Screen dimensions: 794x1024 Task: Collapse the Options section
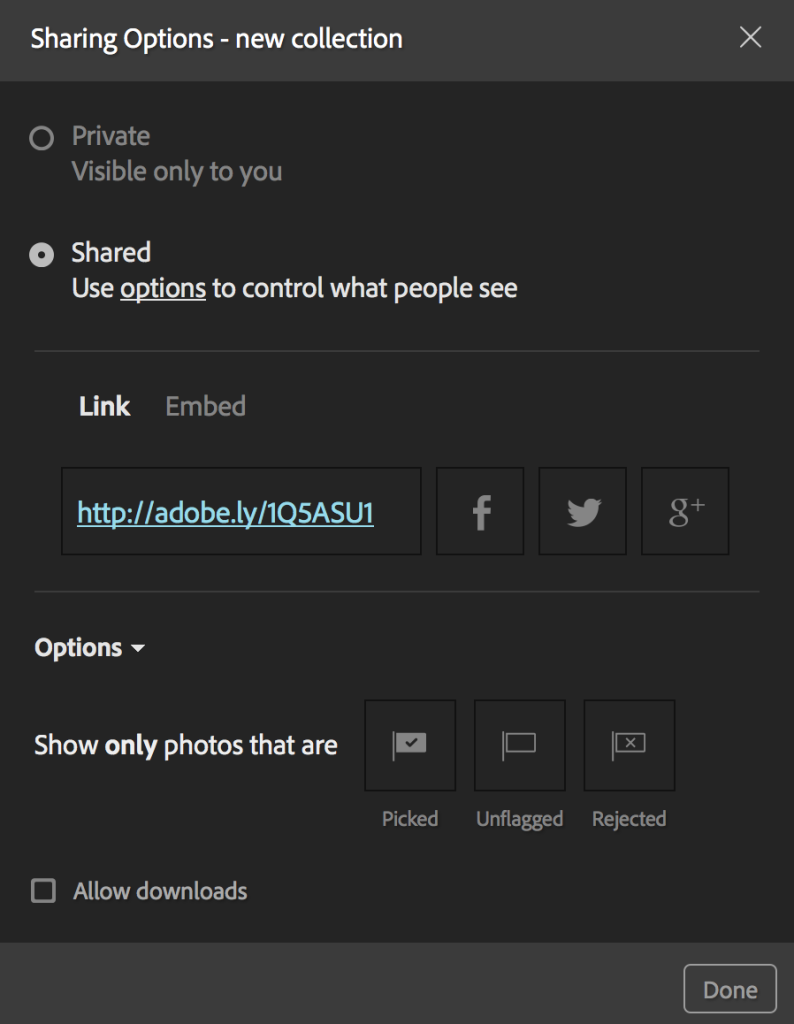tap(90, 648)
